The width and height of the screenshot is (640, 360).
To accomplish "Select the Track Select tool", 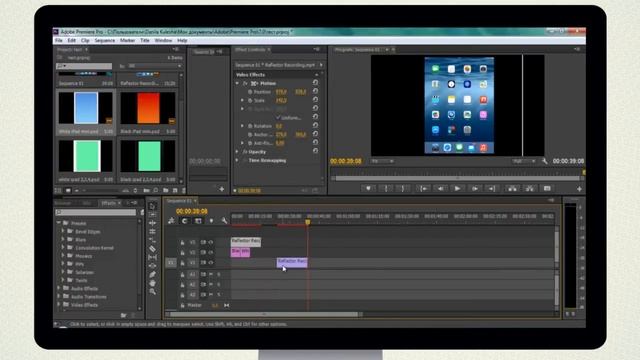I will (x=153, y=215).
